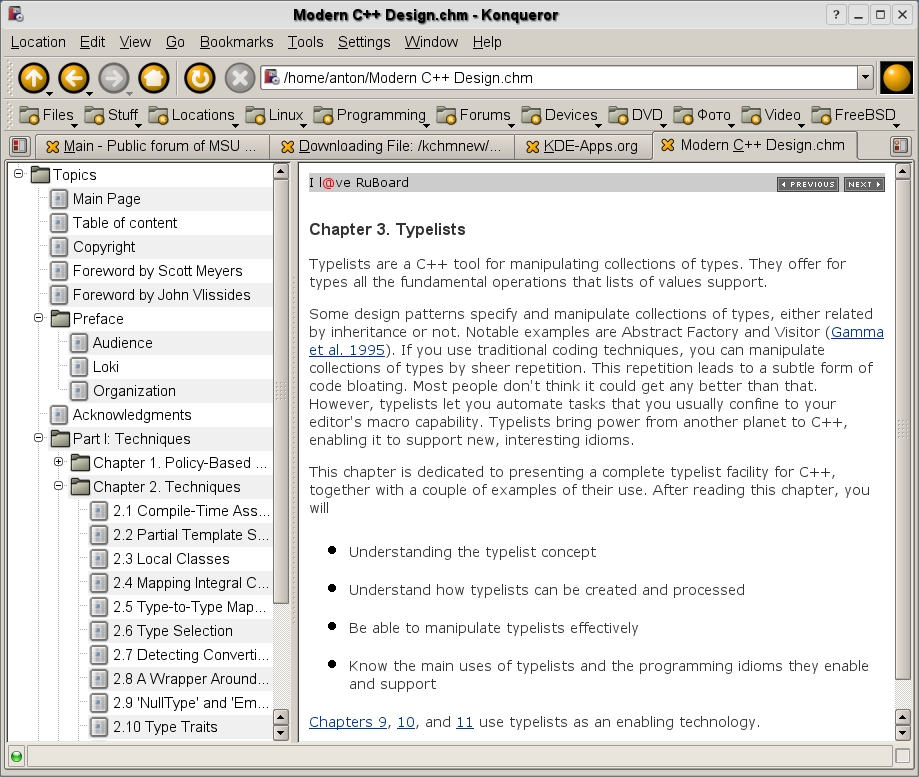Open the Up button history dropdown arrow
The image size is (919, 777).
click(x=49, y=93)
